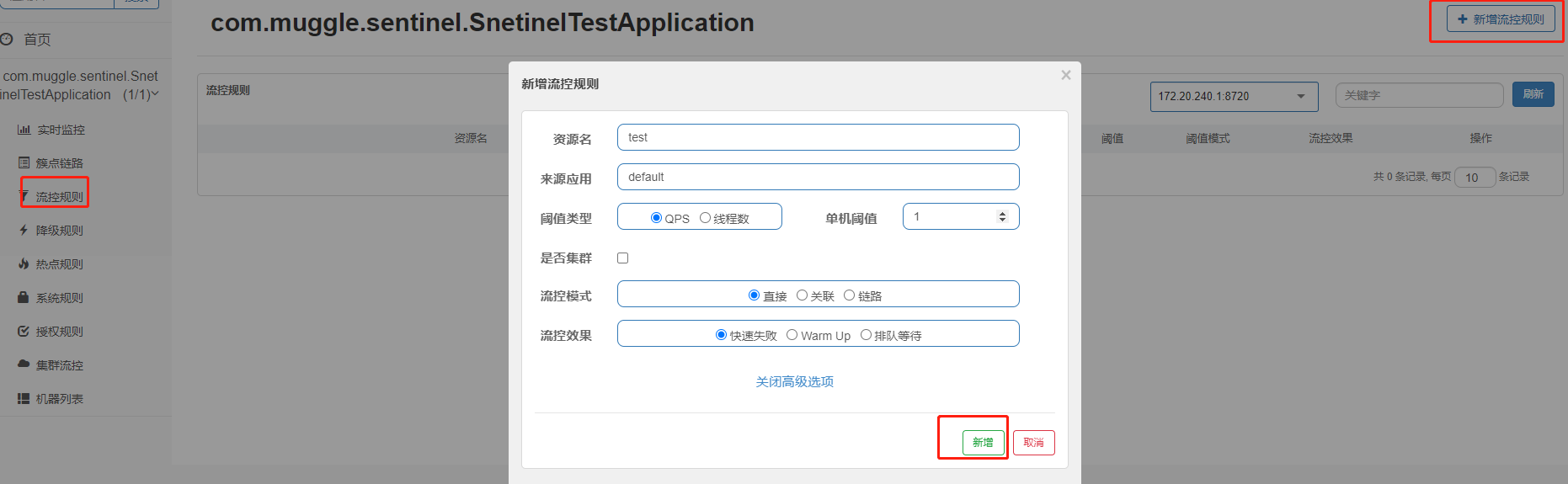
Task: Click the real-time monitoring chart icon
Action: 24,130
